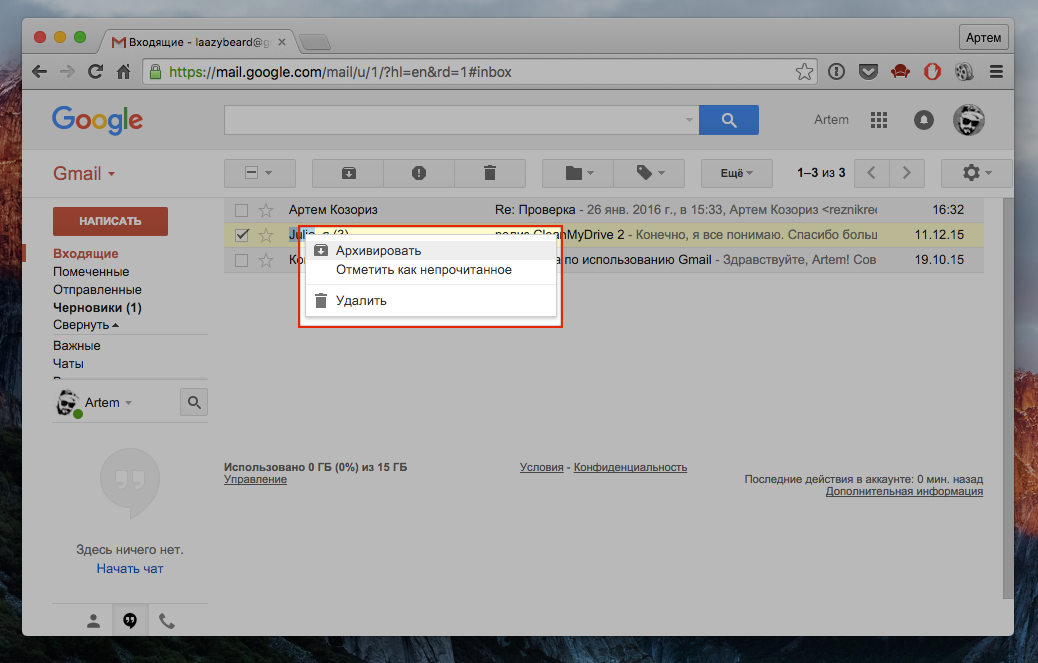
Task: Select Удалить from the context menu
Action: [x=361, y=300]
